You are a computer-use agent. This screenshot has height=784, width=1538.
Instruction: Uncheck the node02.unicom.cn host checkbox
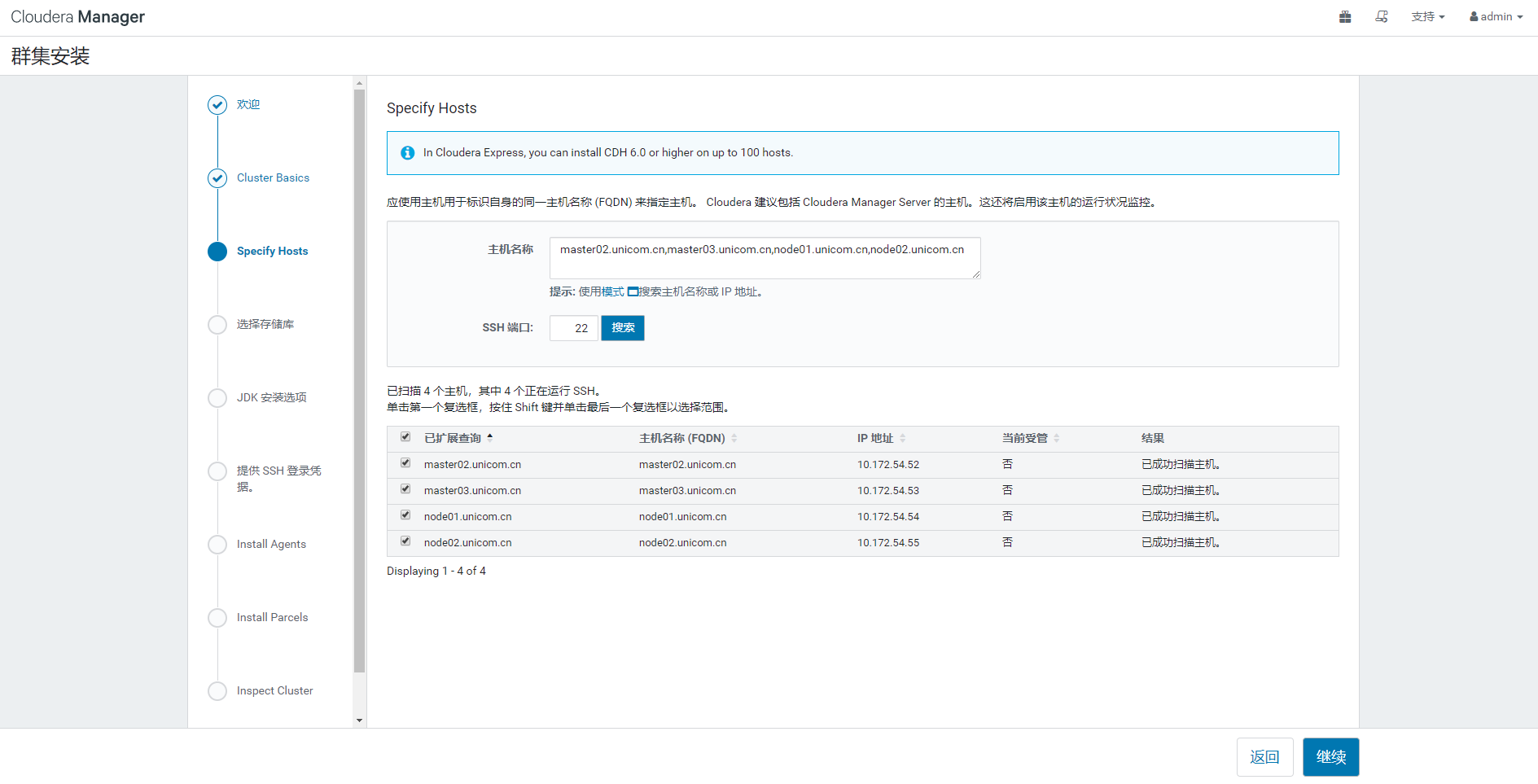tap(405, 541)
